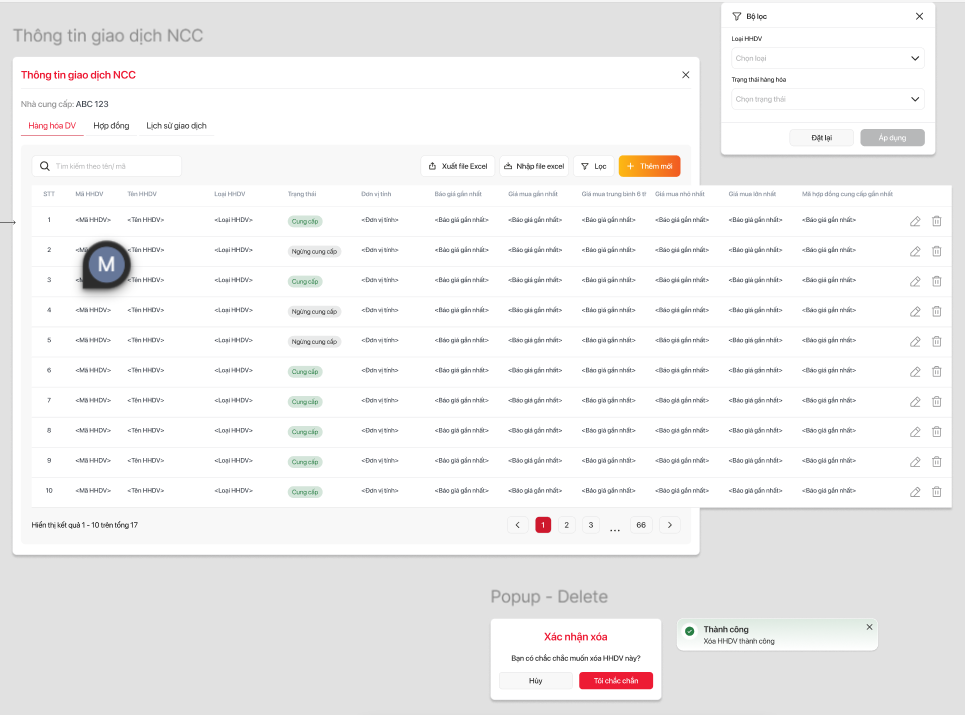Switch to the Hợp đồng tab
This screenshot has width=965, height=715.
(x=111, y=126)
